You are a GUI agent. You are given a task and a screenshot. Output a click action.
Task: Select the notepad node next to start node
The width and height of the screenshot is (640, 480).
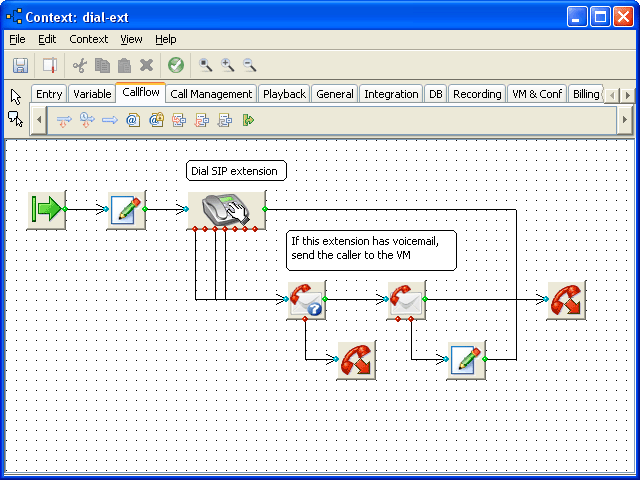pos(126,210)
